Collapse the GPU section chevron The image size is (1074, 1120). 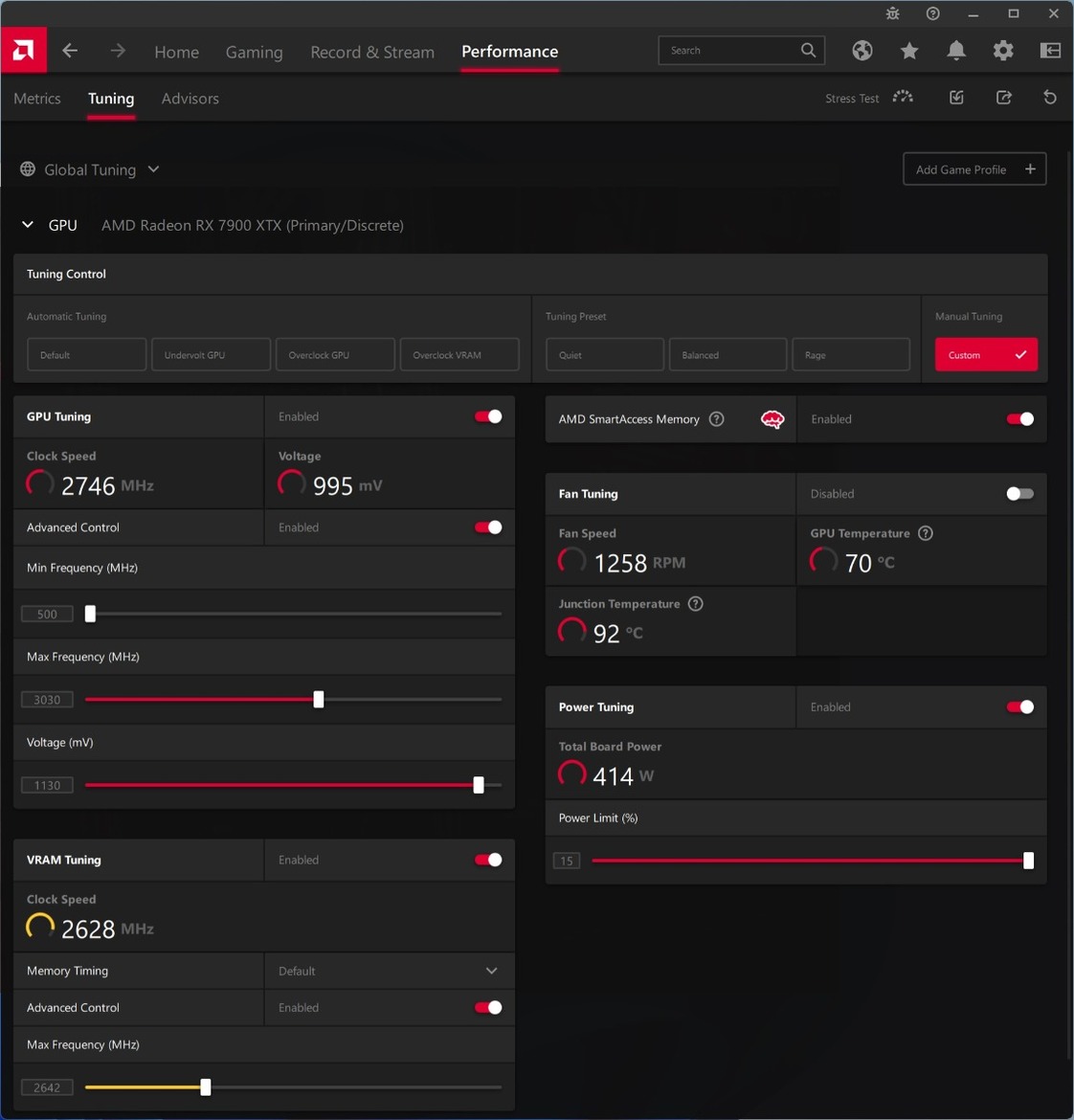tap(28, 225)
